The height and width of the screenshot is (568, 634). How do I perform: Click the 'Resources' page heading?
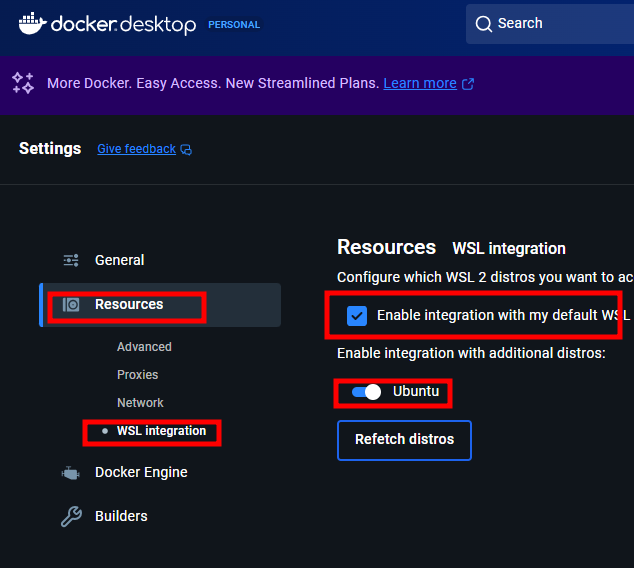tap(387, 247)
